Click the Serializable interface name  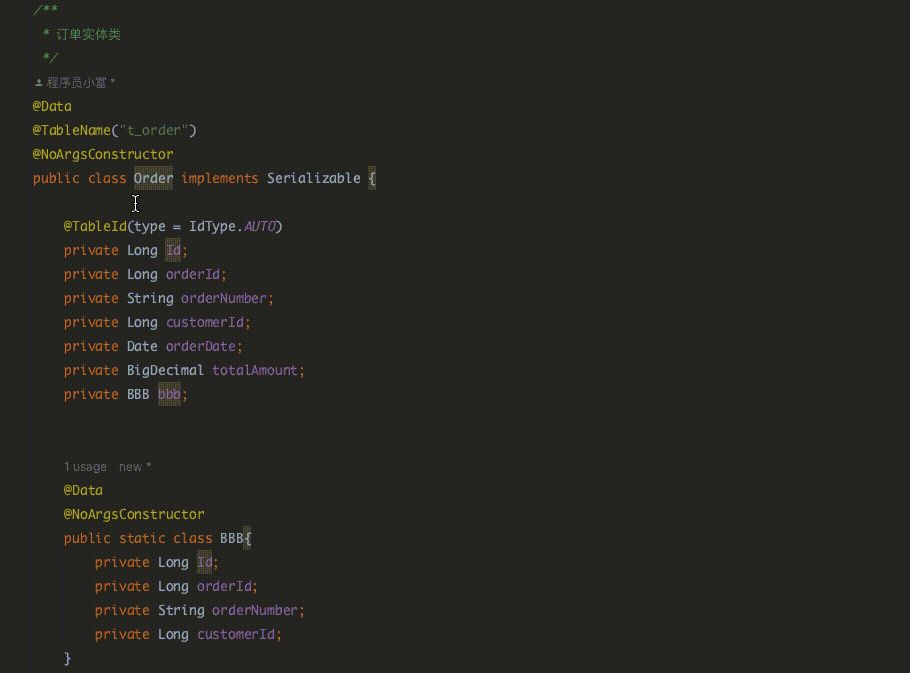pyautogui.click(x=313, y=178)
